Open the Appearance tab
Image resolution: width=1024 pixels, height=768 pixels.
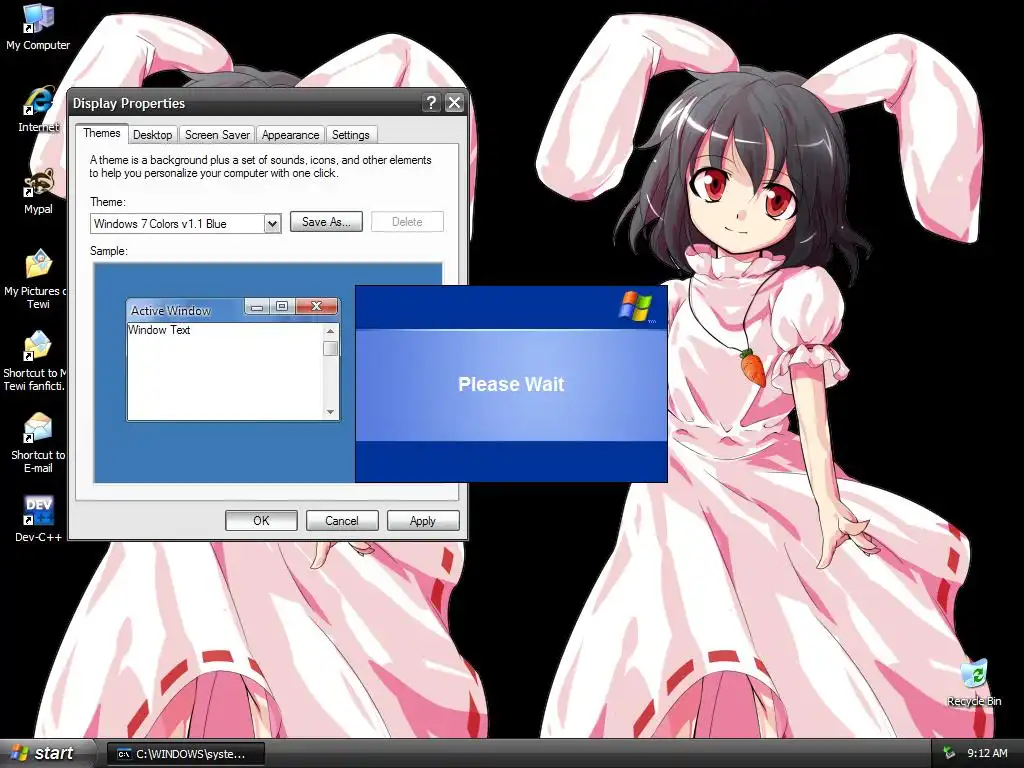point(290,135)
